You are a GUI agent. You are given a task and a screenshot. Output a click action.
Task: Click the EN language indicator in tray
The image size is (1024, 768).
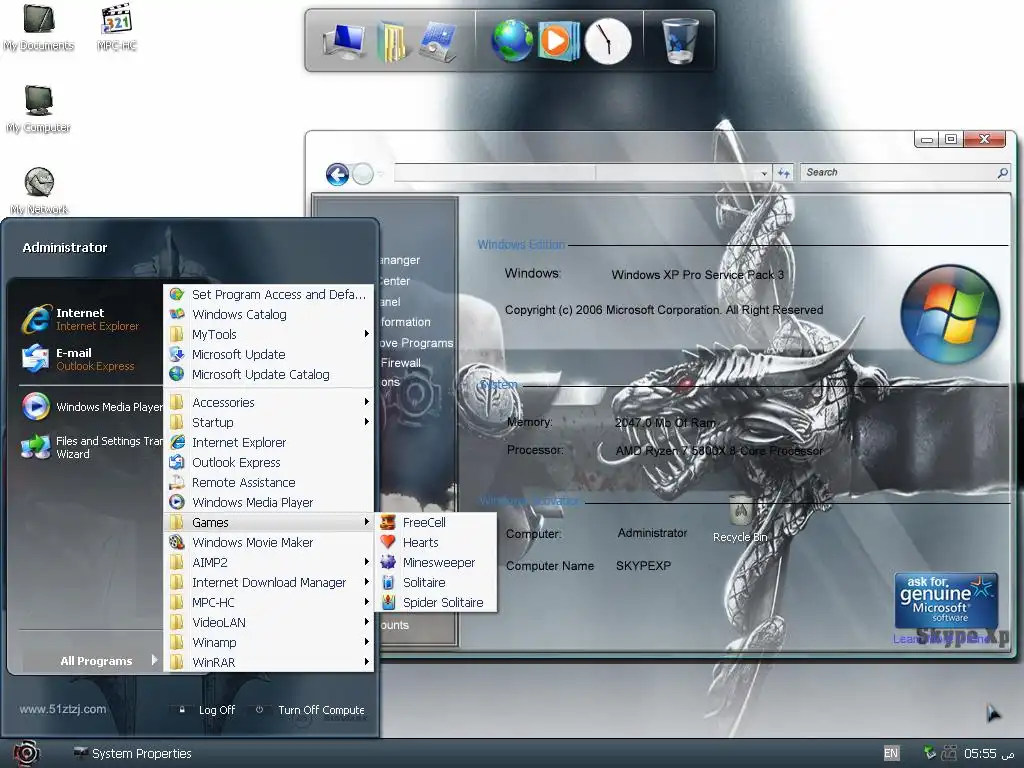891,753
